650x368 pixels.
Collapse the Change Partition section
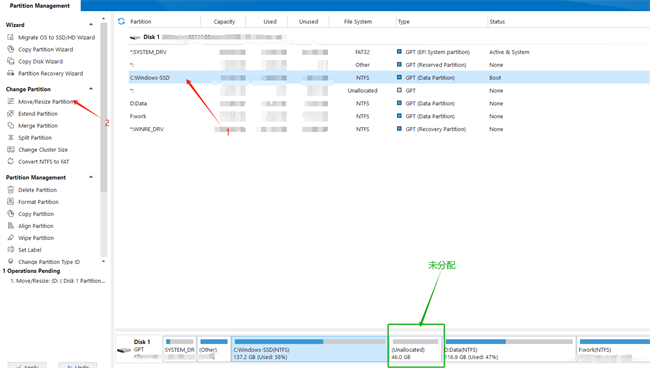point(91,89)
